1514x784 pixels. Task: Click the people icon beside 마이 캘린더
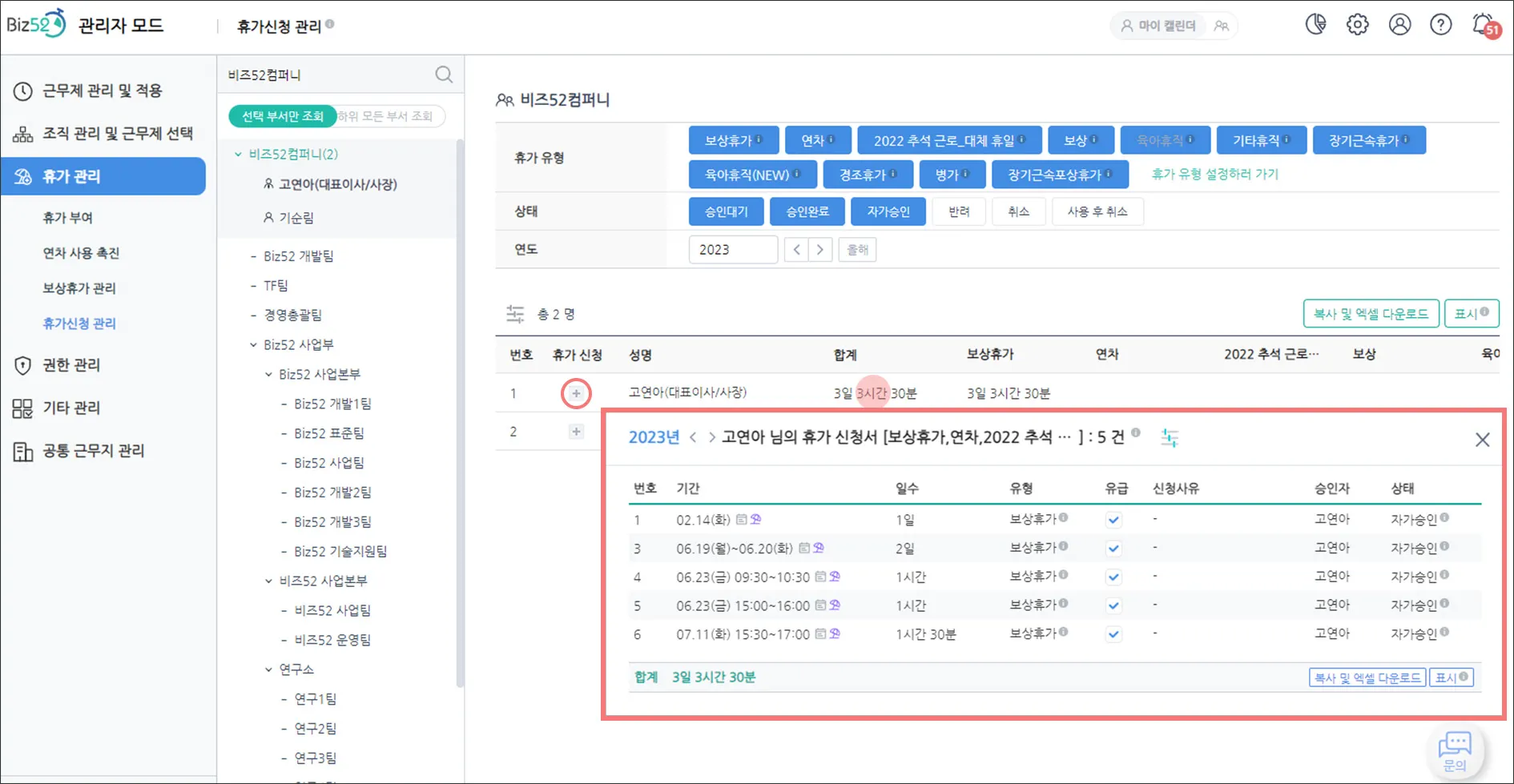click(x=1221, y=26)
